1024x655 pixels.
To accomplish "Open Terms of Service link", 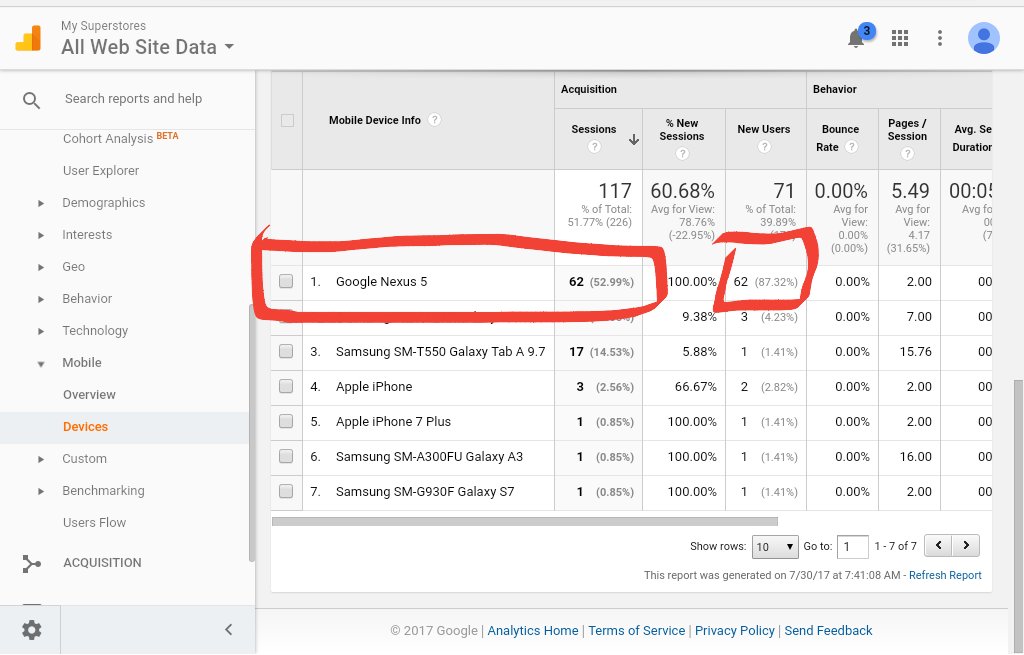I will click(637, 630).
